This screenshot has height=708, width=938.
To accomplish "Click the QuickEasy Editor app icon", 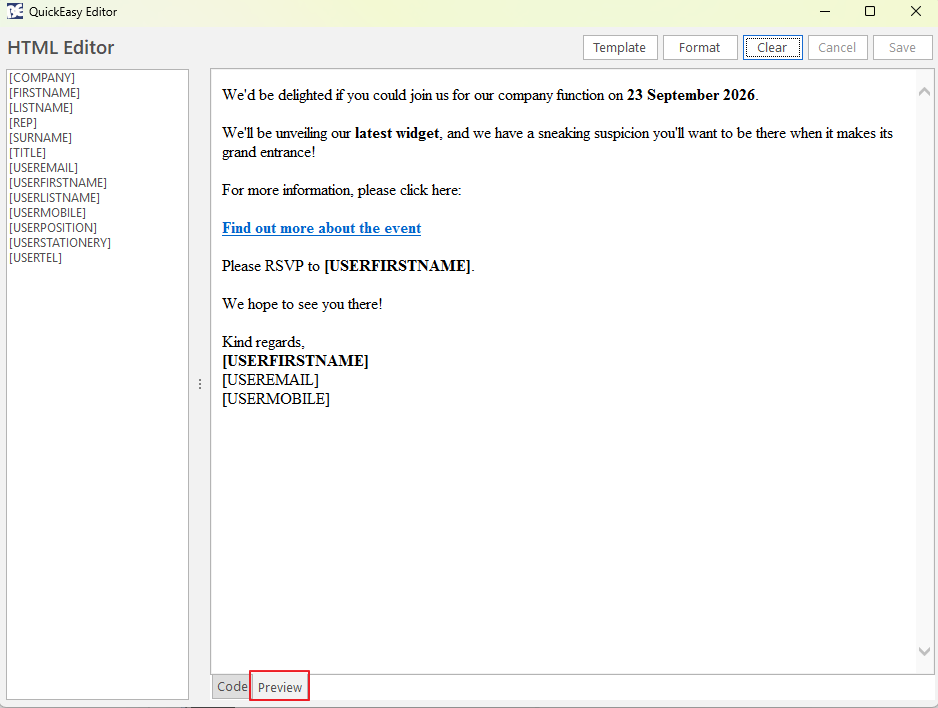I will click(x=15, y=11).
